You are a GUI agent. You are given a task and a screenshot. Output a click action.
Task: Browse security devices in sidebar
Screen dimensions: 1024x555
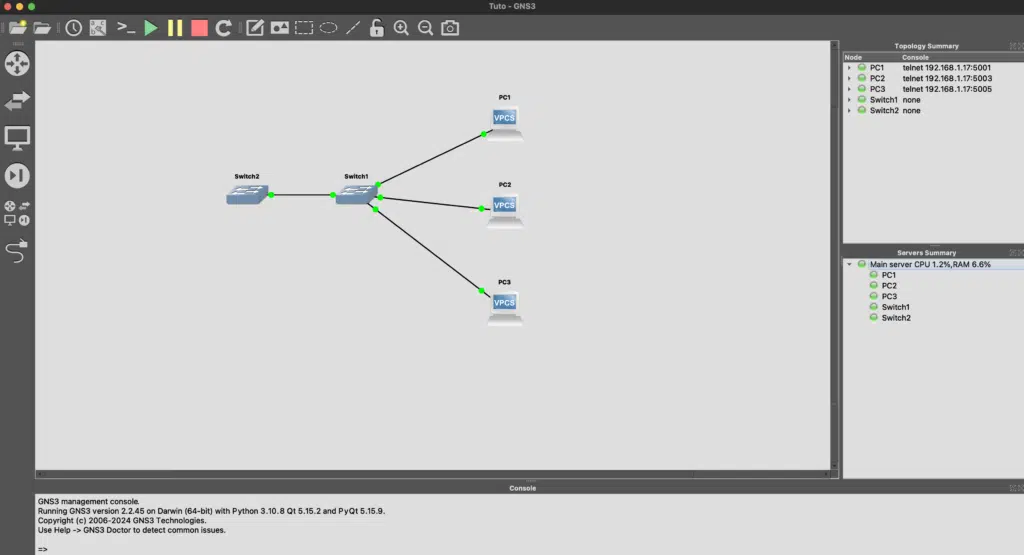pos(17,176)
